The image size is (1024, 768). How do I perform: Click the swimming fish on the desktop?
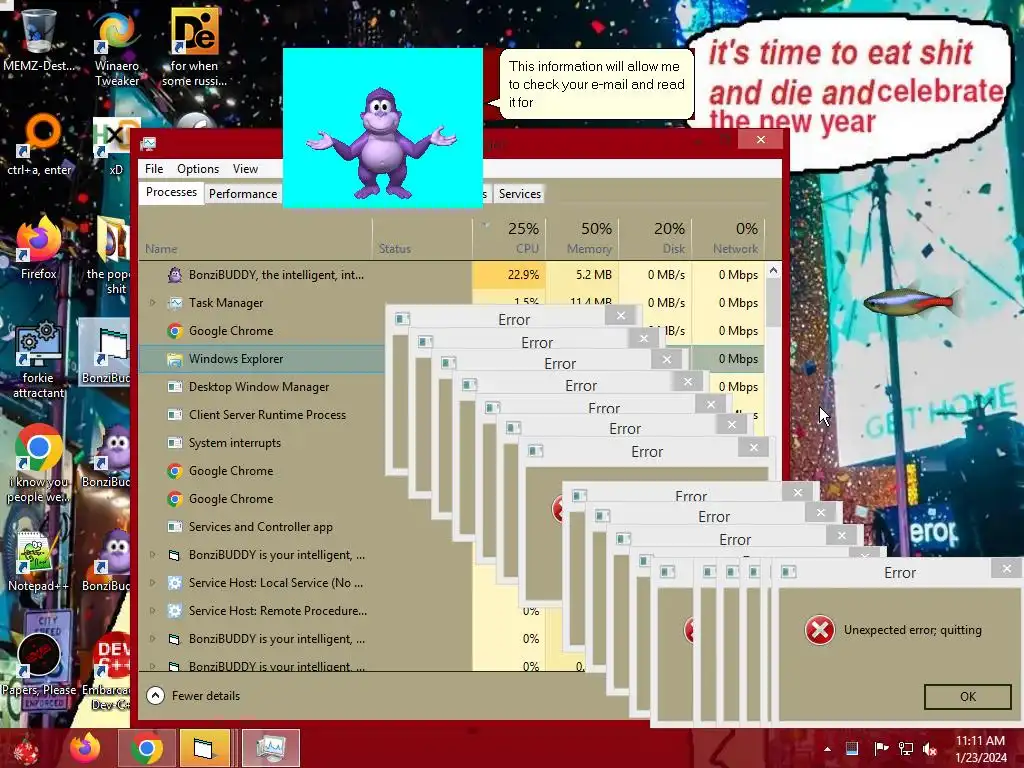coord(912,302)
